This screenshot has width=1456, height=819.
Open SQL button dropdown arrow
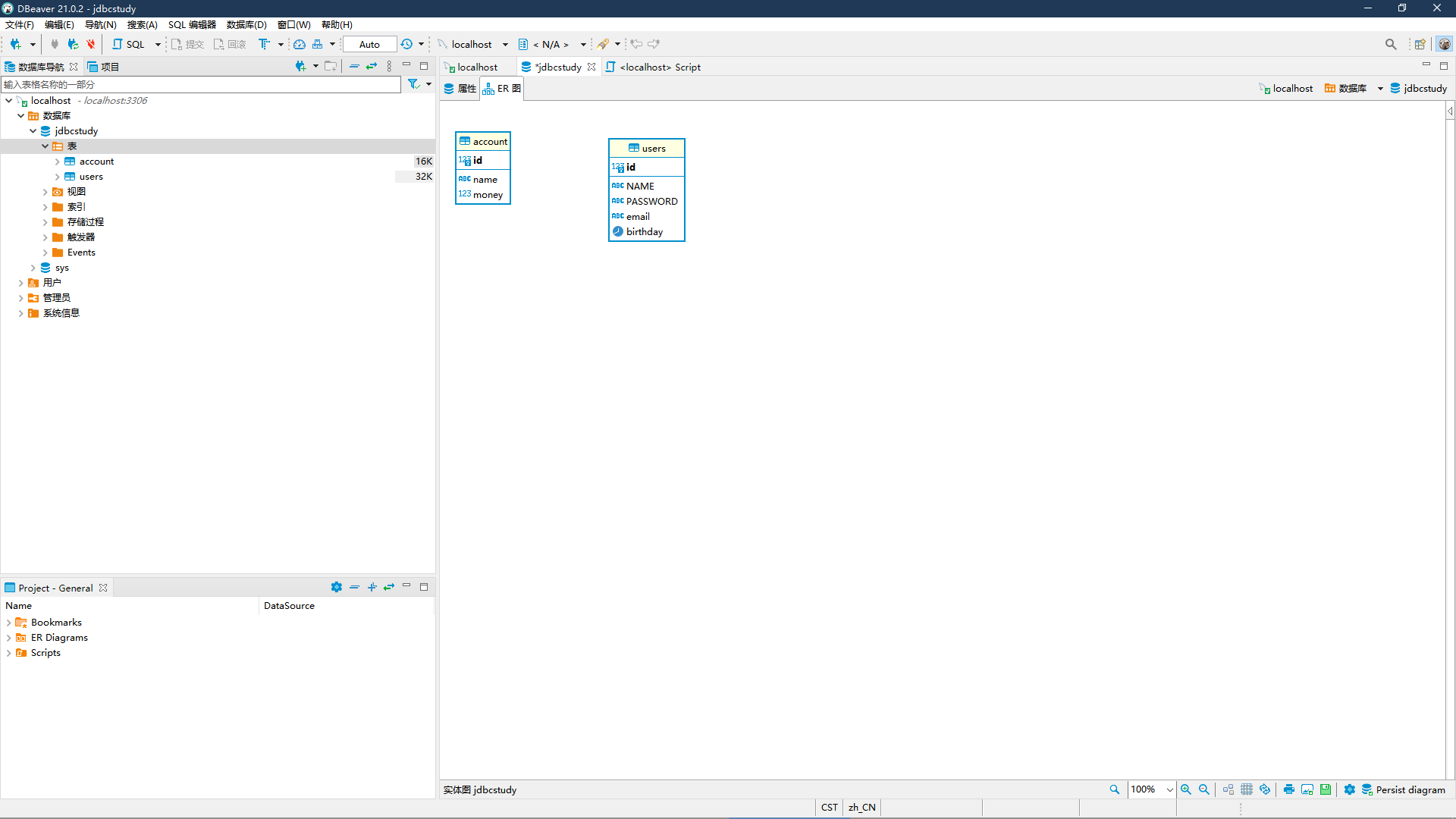pyautogui.click(x=158, y=44)
